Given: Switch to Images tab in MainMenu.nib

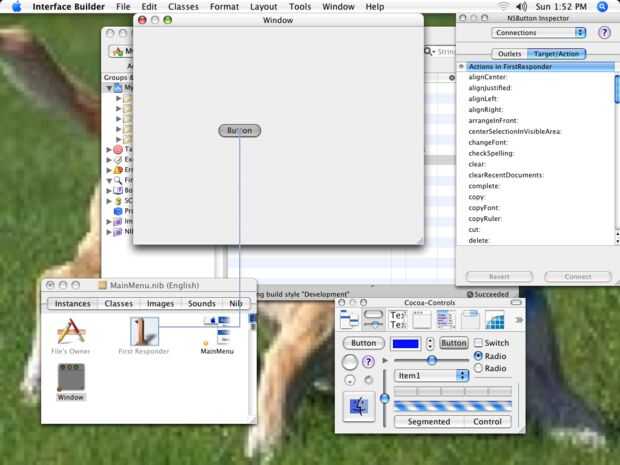Looking at the screenshot, I should click(x=160, y=303).
